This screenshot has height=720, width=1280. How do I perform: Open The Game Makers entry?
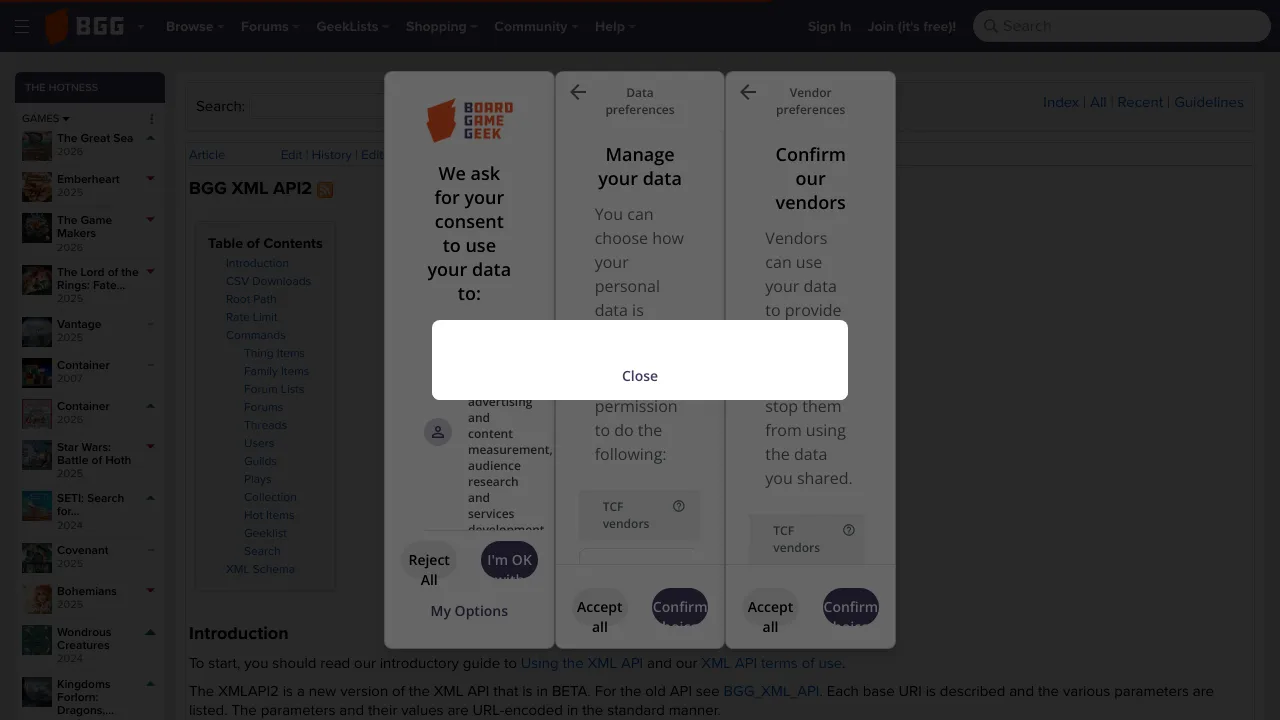click(x=84, y=227)
